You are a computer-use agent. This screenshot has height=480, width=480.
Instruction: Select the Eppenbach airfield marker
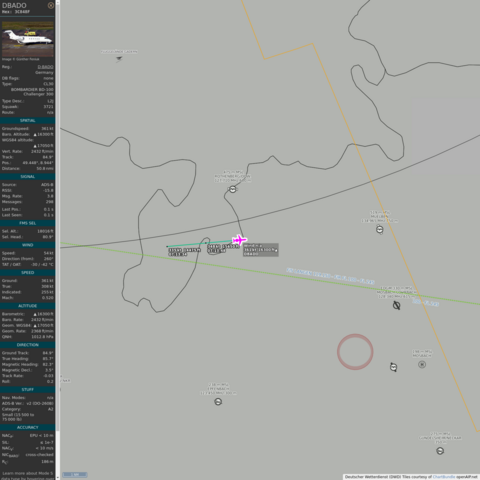[x=218, y=402]
